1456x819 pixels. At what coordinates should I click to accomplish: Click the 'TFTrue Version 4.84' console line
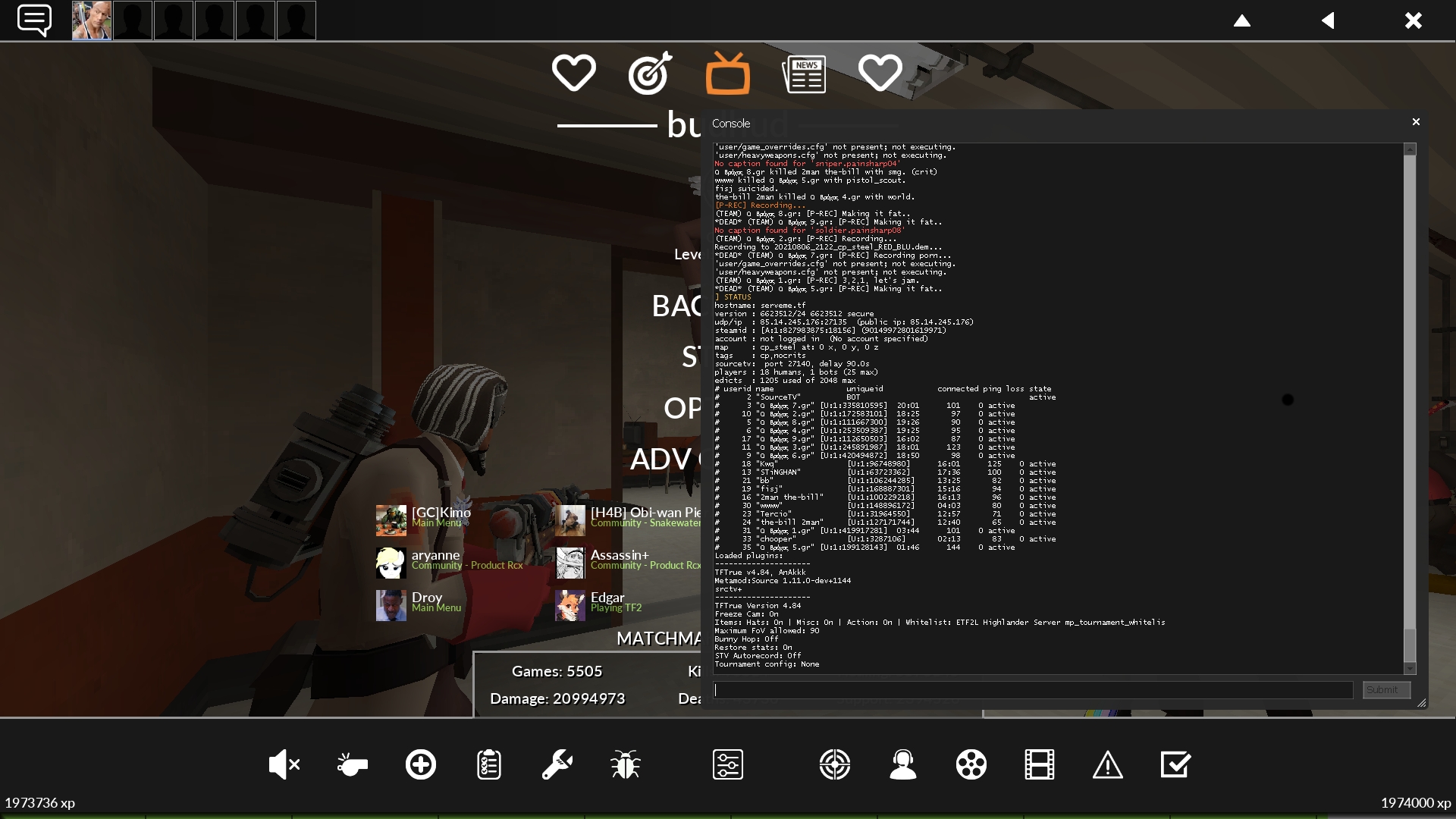[x=758, y=606]
